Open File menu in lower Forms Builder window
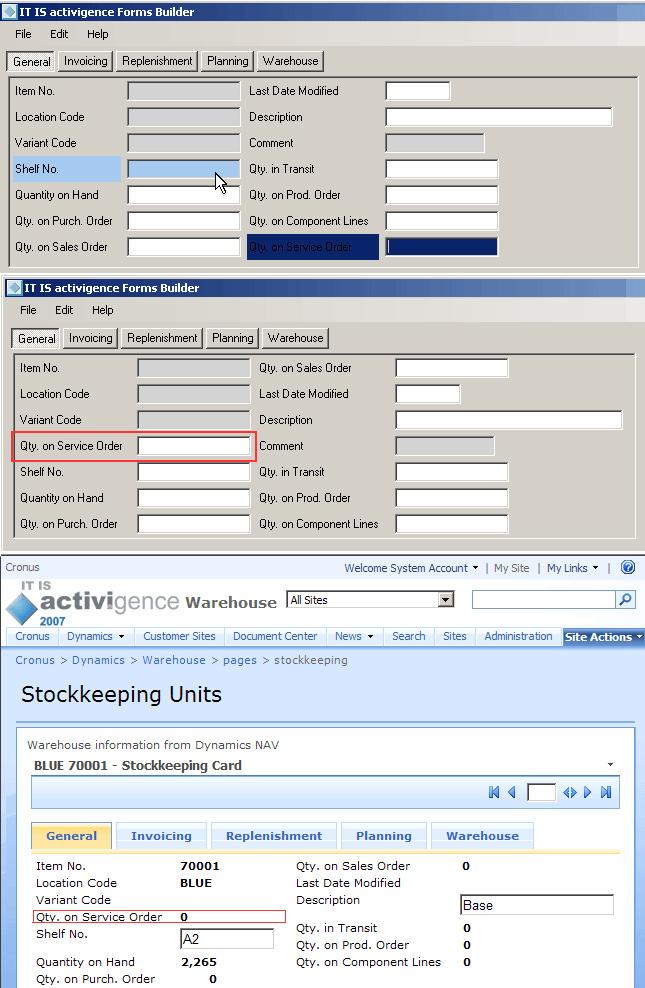The width and height of the screenshot is (645, 988). click(x=28, y=310)
